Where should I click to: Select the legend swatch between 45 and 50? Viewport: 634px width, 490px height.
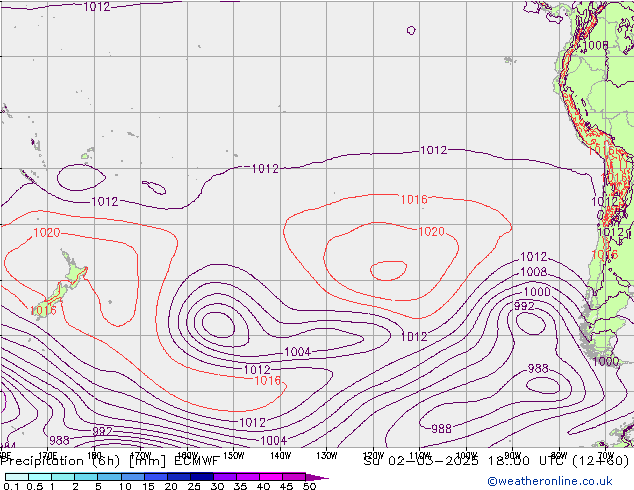(x=294, y=477)
